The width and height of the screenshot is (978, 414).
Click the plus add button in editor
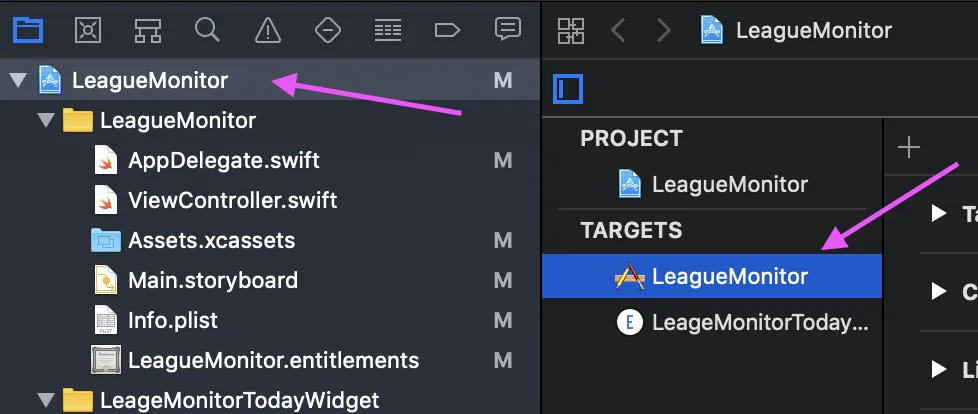pos(908,148)
